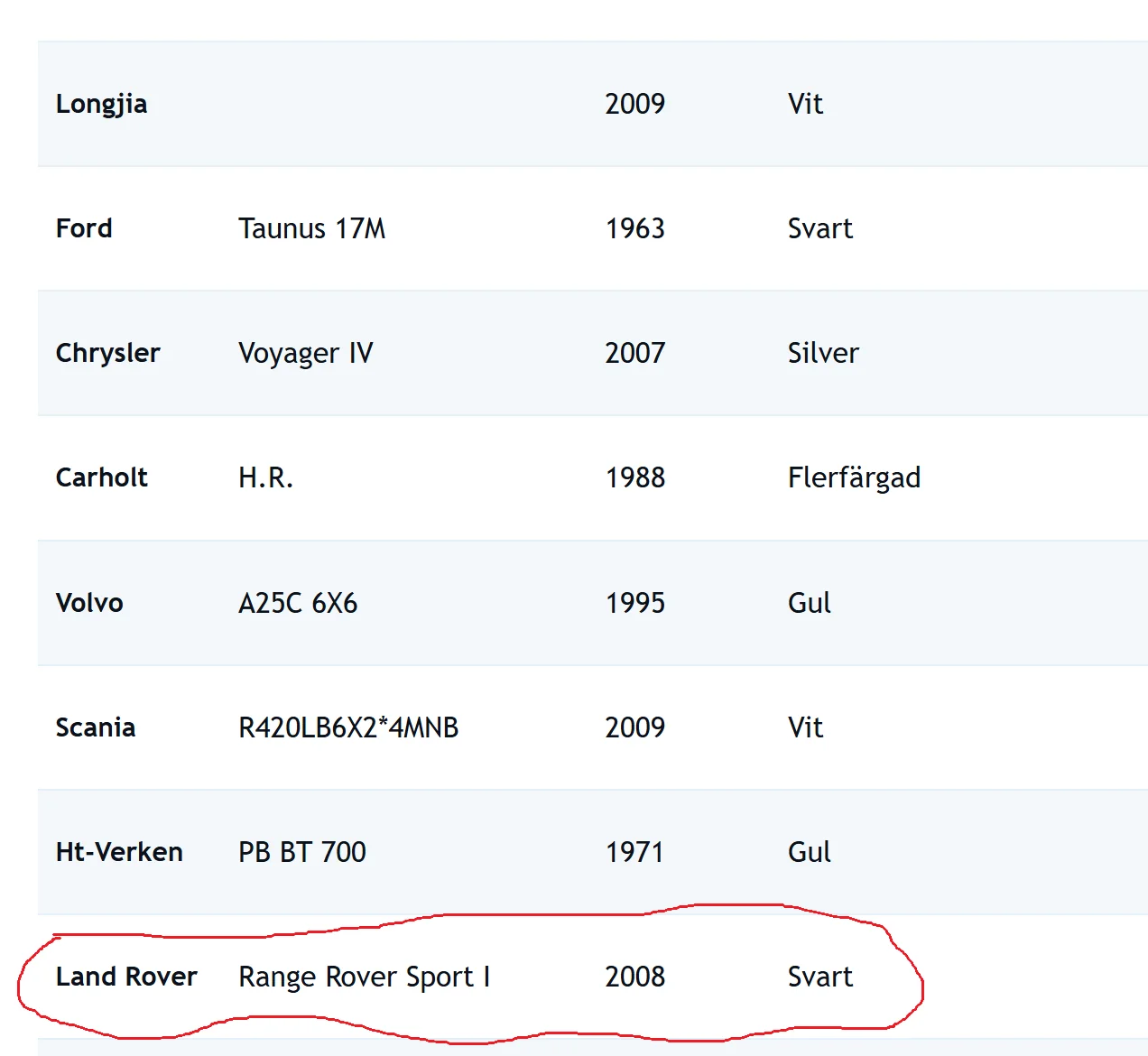Click the Range Rover Sport I model
The image size is (1148, 1056).
(x=364, y=977)
